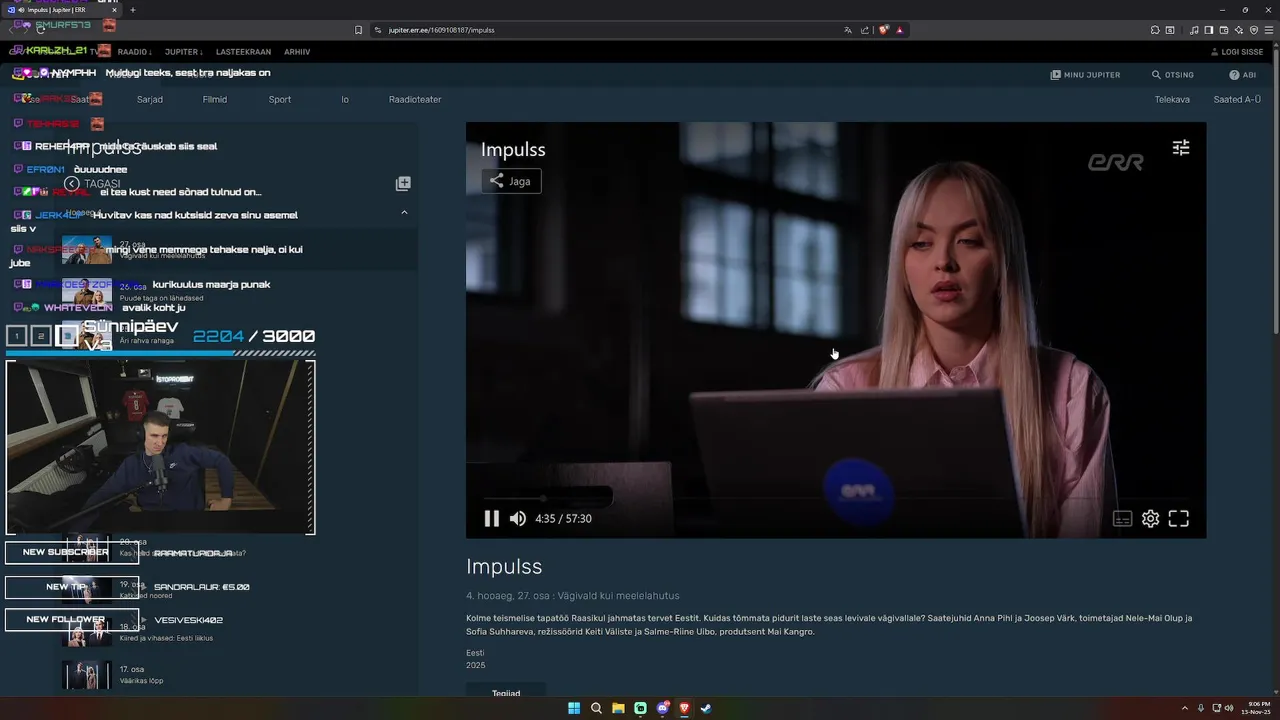Open the browser extensions puzzle icon

coord(1155,30)
